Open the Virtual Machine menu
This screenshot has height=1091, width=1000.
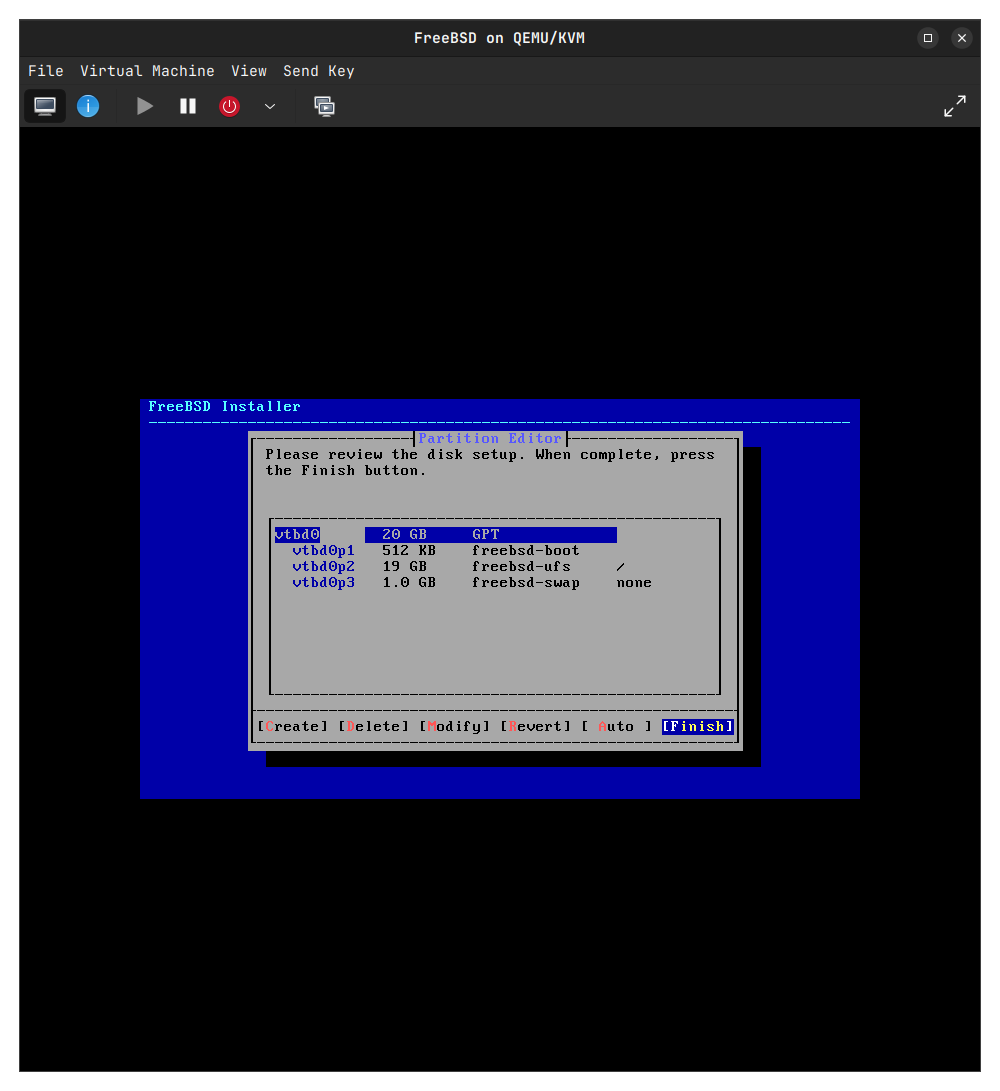click(147, 71)
